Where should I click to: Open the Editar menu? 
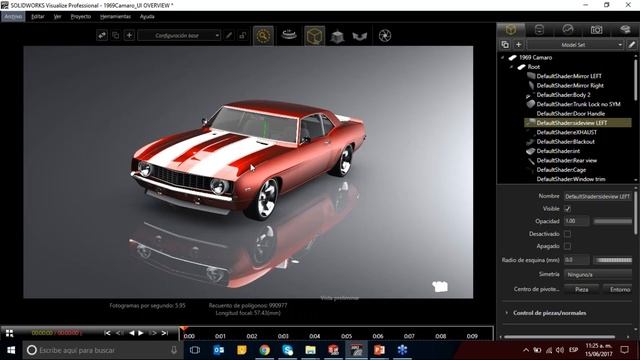pos(38,16)
